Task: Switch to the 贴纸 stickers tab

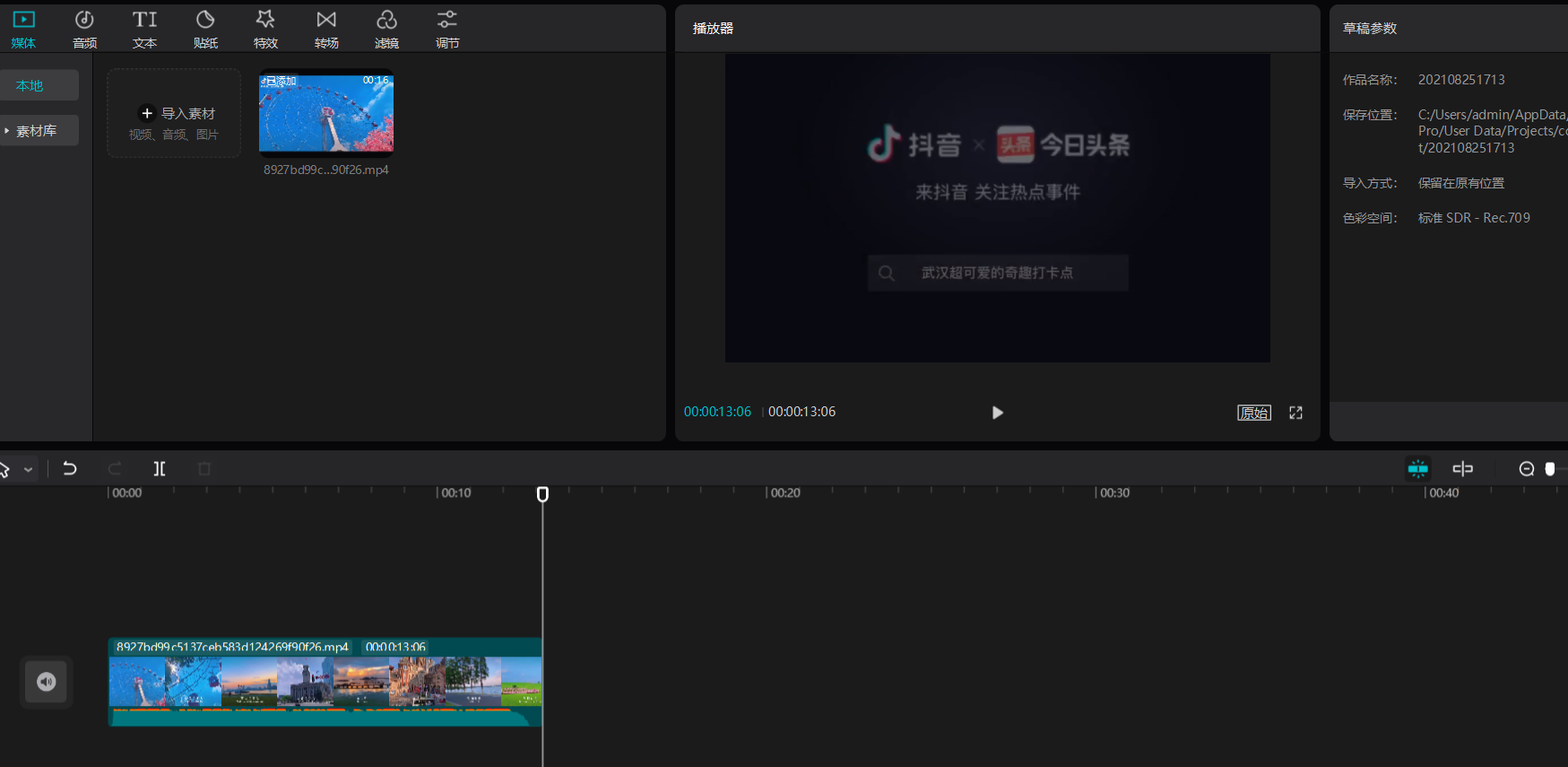Action: 205,29
